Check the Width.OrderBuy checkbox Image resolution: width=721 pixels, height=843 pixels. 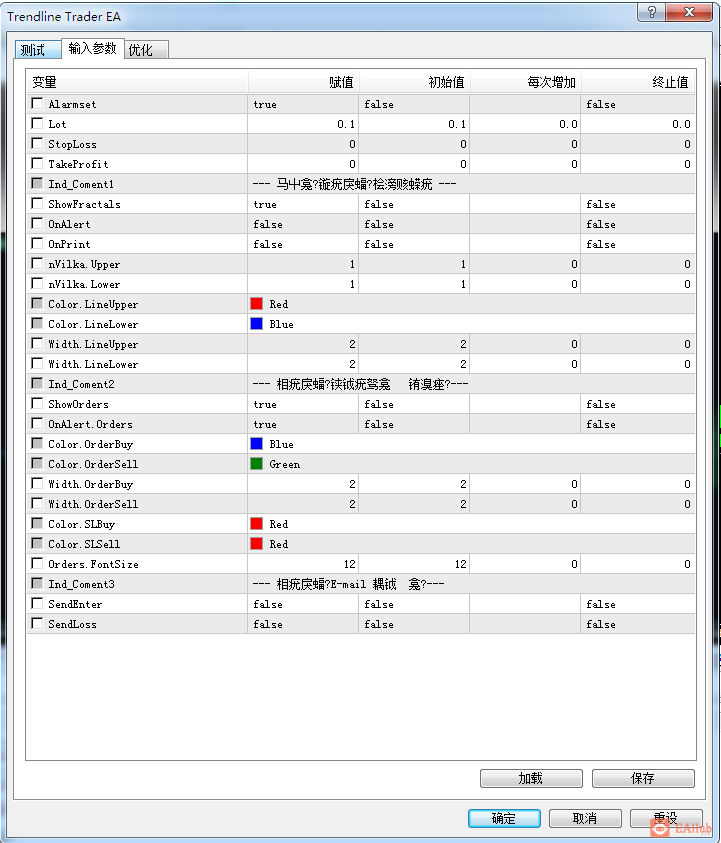pyautogui.click(x=37, y=483)
